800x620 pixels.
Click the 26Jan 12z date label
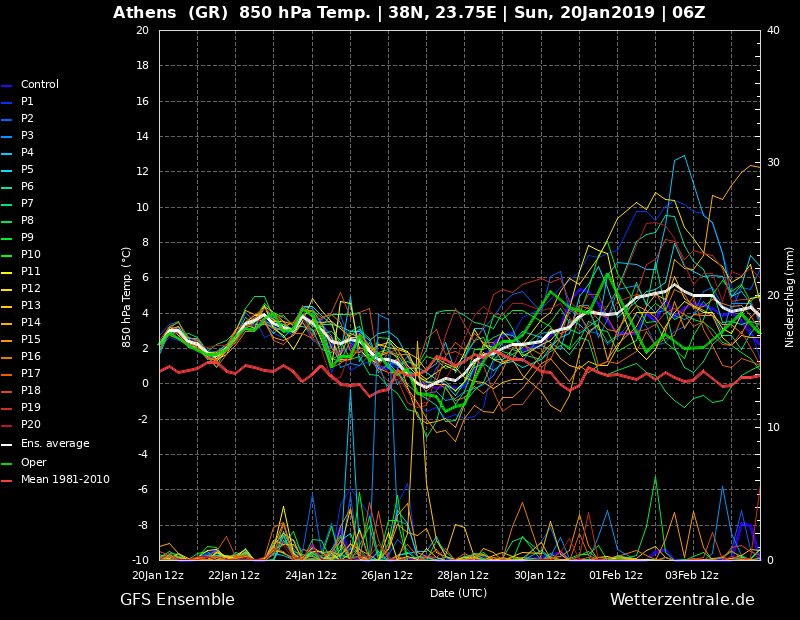(387, 575)
